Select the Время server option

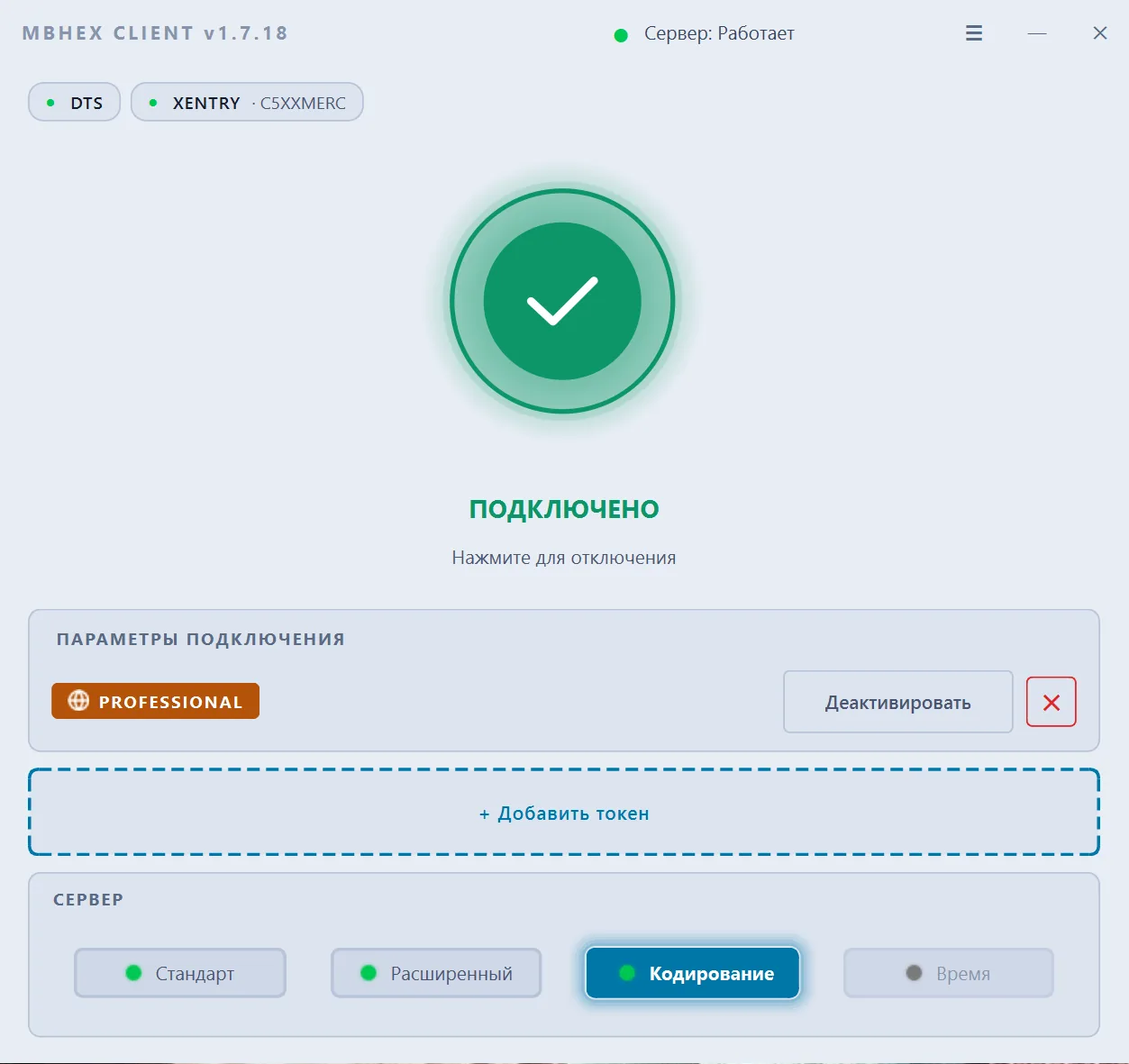(x=948, y=973)
